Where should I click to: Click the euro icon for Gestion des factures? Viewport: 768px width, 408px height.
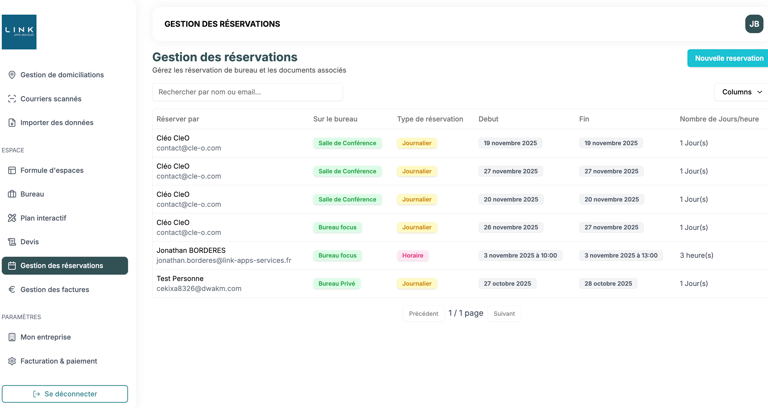click(12, 290)
